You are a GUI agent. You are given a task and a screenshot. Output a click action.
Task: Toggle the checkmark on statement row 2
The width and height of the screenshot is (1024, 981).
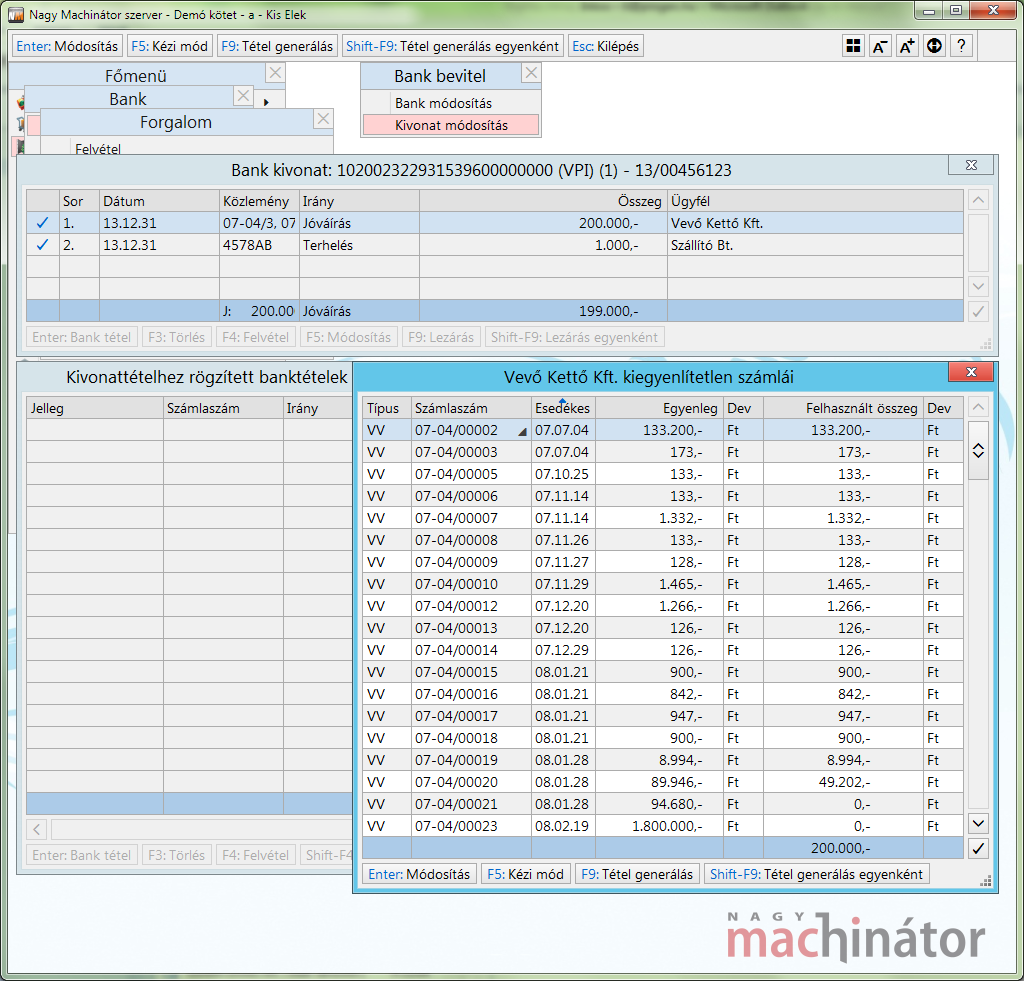pyautogui.click(x=42, y=245)
